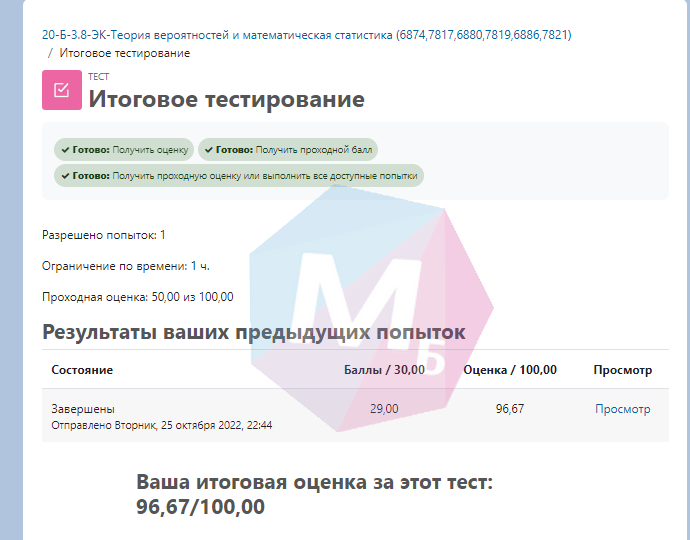Click checkmark icon in 'Получить оценку' badge
The image size is (690, 540).
[x=66, y=150]
